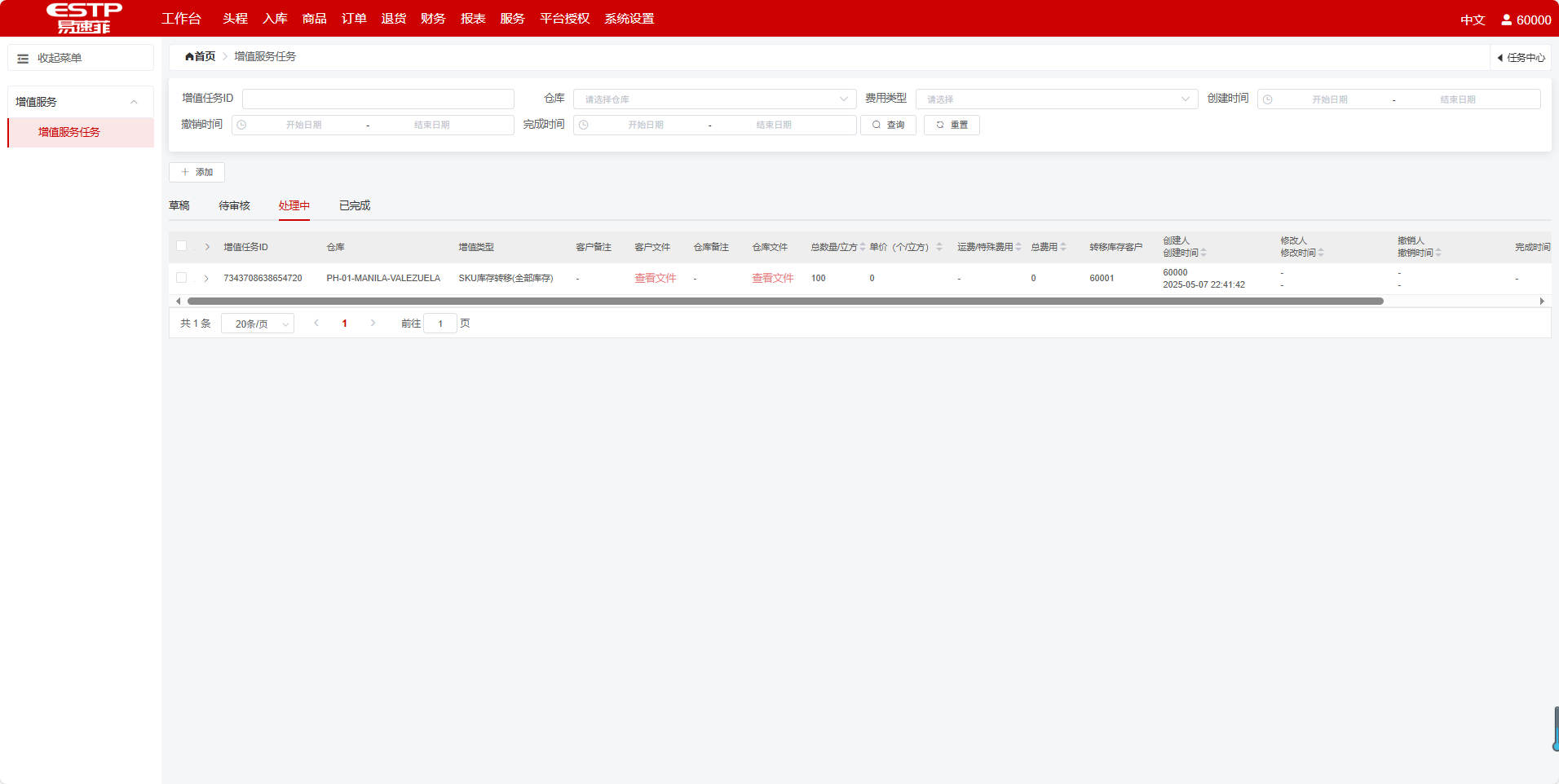Click the 增值任务ID input field
This screenshot has width=1559, height=784.
point(378,99)
